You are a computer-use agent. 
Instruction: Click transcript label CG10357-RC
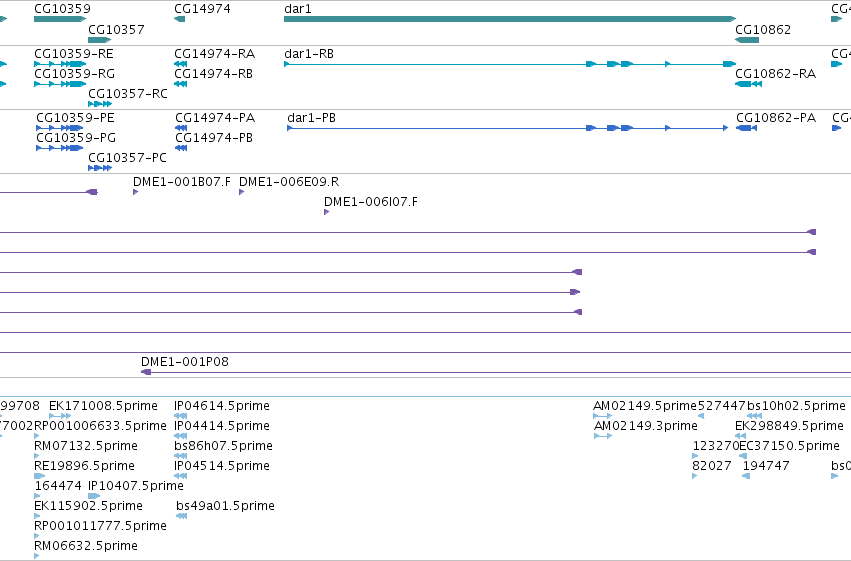click(x=128, y=94)
